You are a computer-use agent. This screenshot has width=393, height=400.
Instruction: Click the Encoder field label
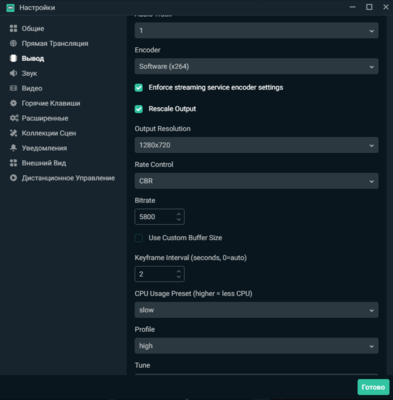point(147,50)
